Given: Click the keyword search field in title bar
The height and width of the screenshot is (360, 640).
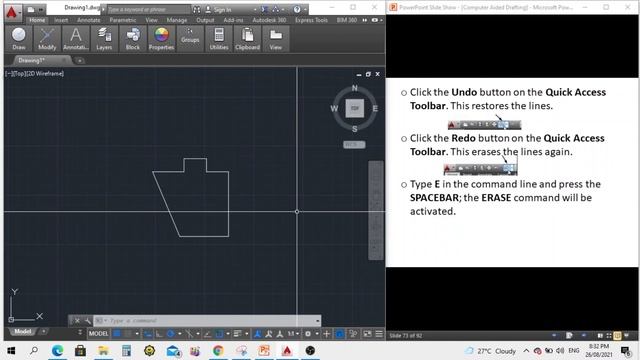Looking at the screenshot, I should tap(149, 9).
